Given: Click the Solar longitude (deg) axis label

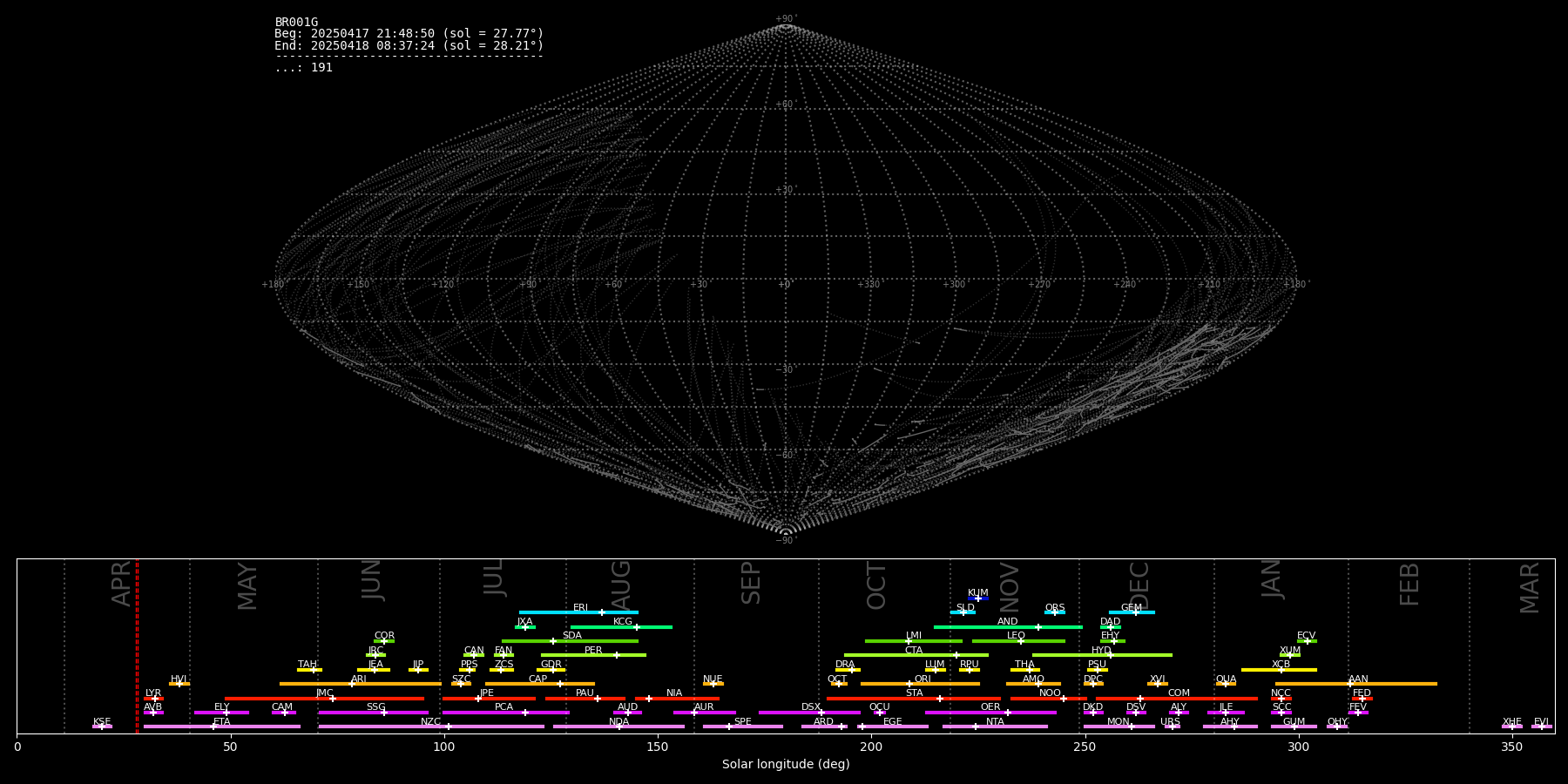Looking at the screenshot, I should coord(786,765).
